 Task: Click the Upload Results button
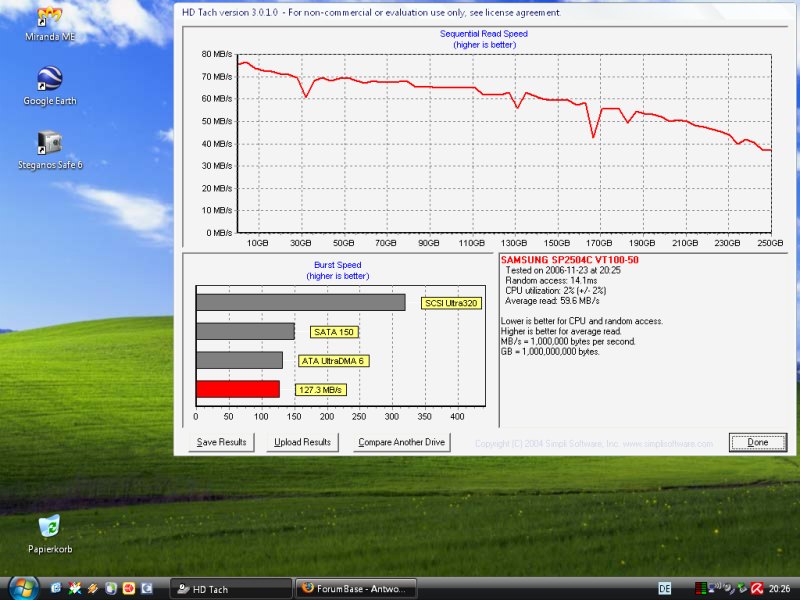click(x=302, y=442)
